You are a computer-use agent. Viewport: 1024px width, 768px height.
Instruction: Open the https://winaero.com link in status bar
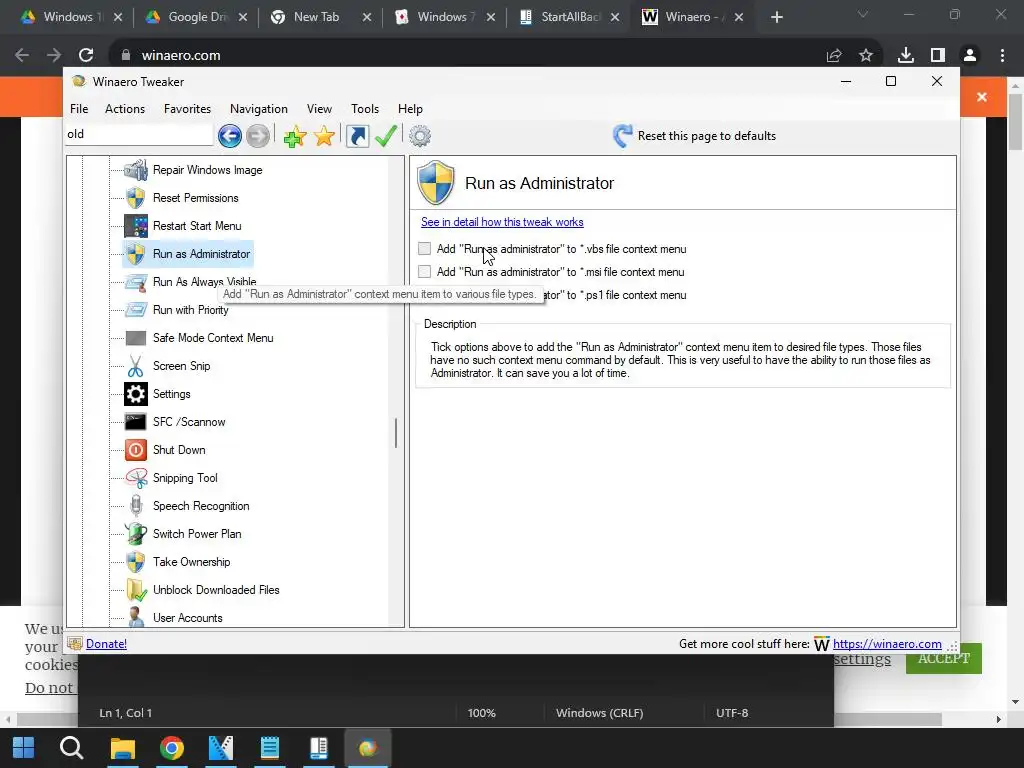coord(887,644)
